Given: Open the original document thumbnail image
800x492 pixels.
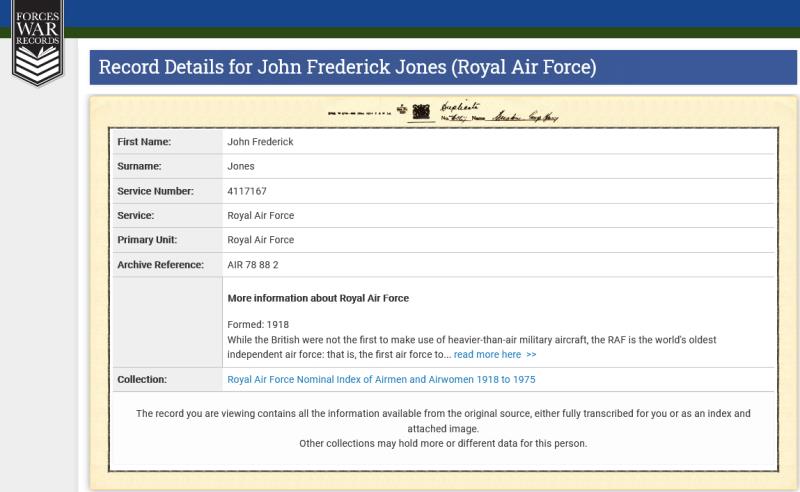Looking at the screenshot, I should click(x=443, y=111).
